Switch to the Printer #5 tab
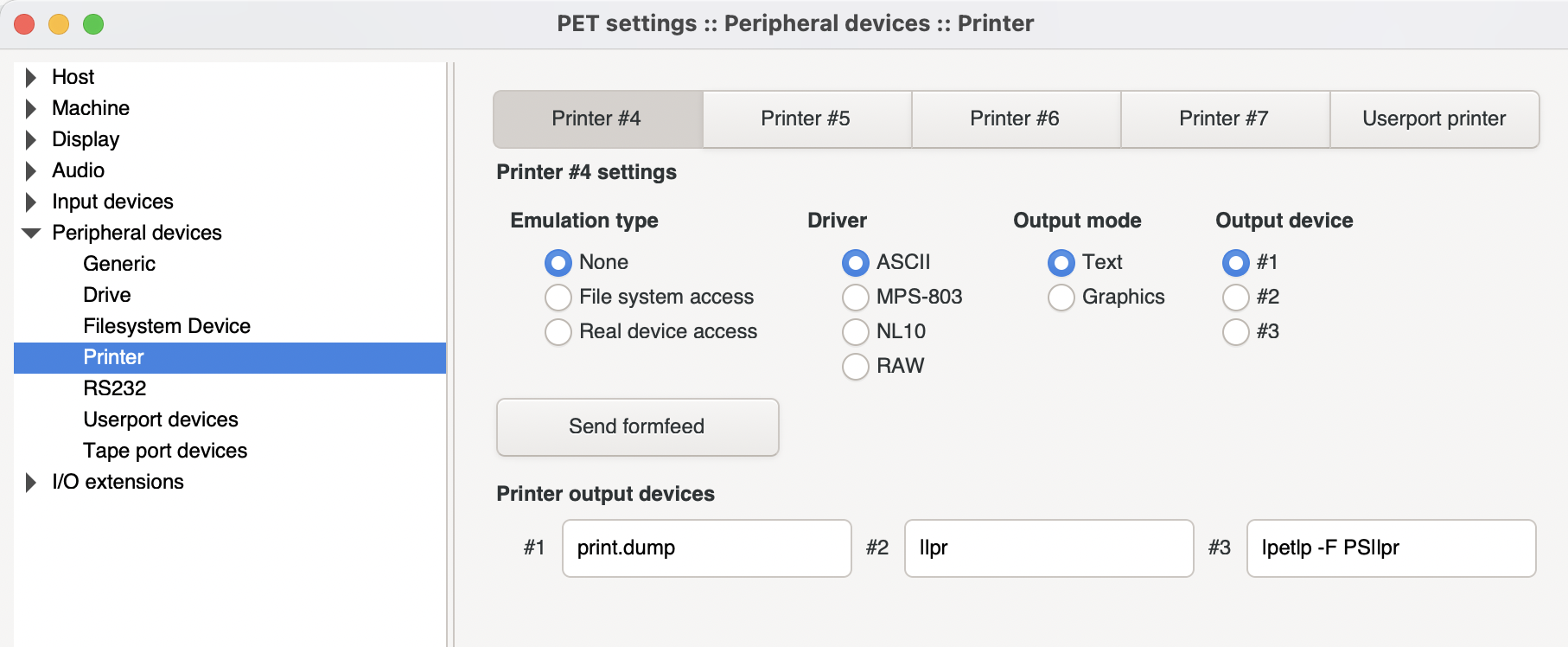Image resolution: width=1568 pixels, height=647 pixels. pyautogui.click(x=806, y=119)
